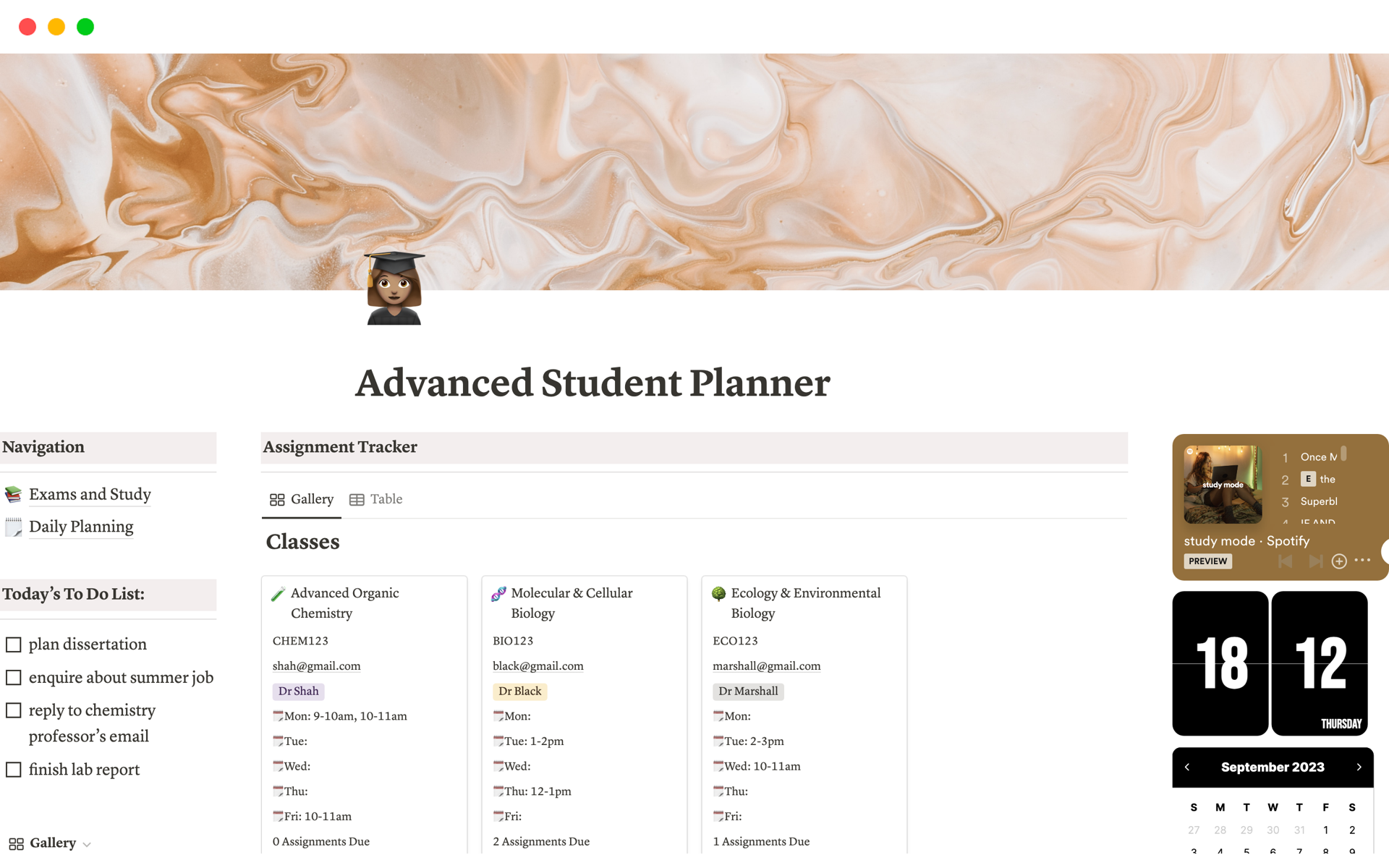Toggle the finish lab report checkbox

[14, 769]
